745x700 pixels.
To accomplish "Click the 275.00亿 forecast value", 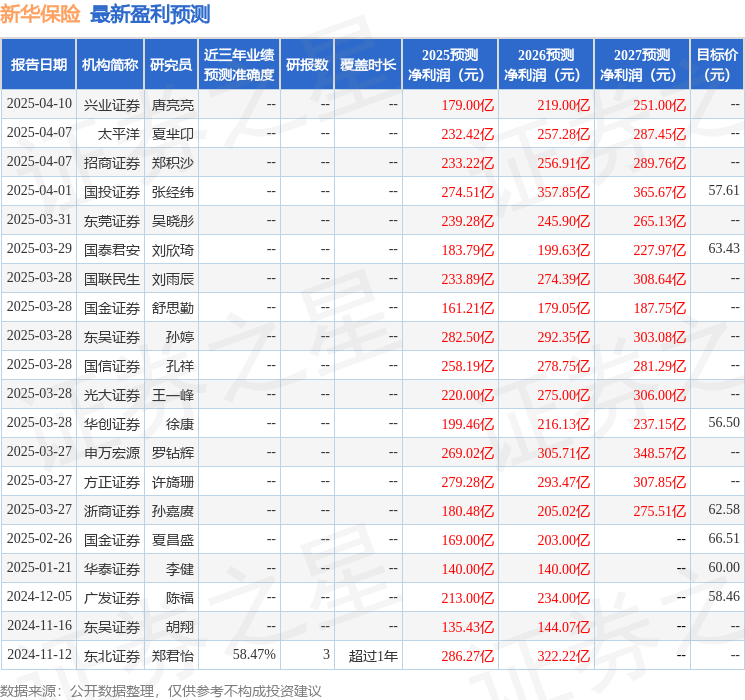I will pyautogui.click(x=564, y=395).
